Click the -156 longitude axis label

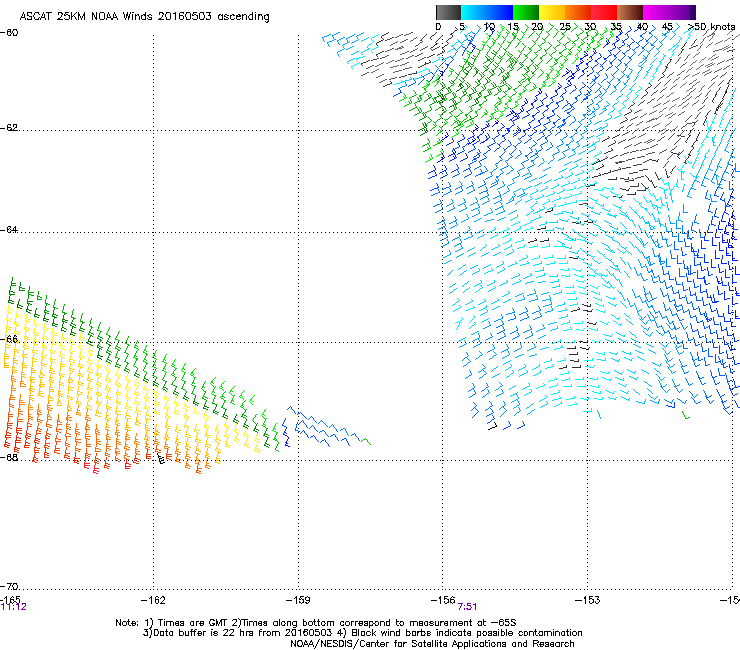pos(443,600)
